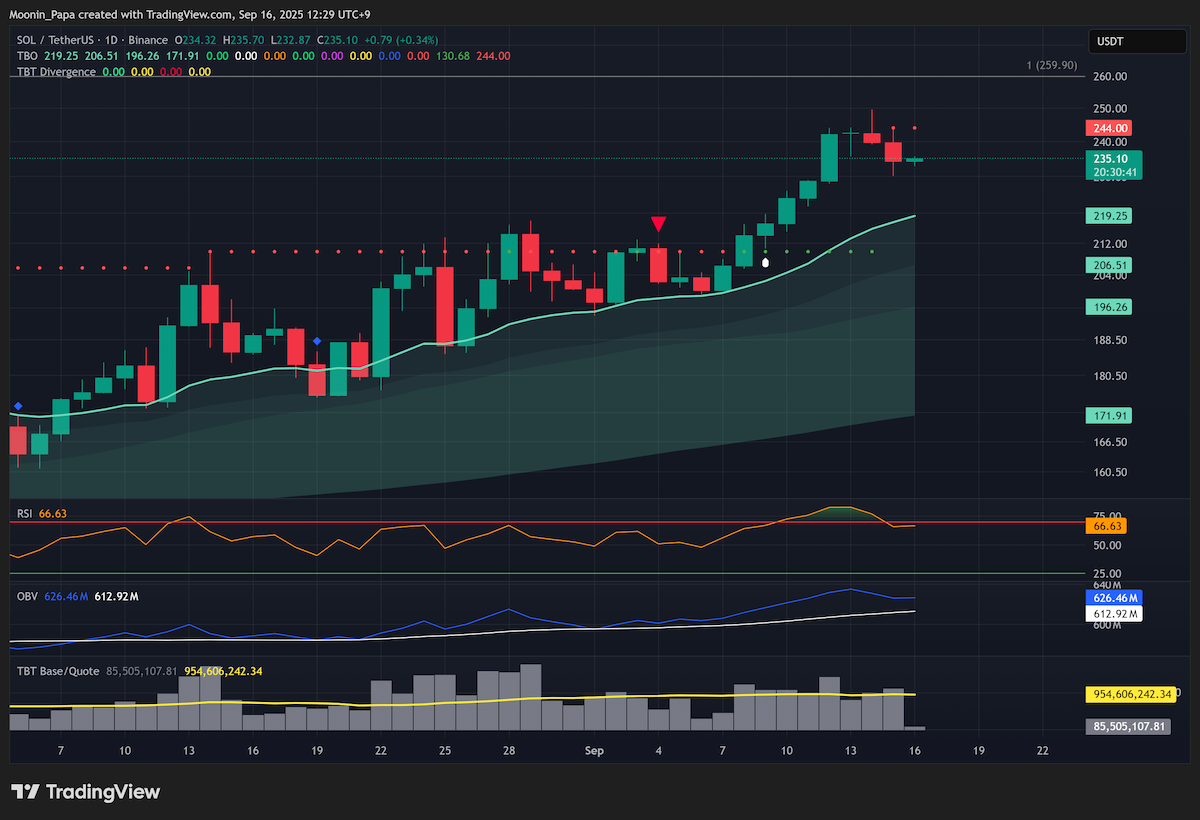This screenshot has height=820, width=1200.
Task: Click the 1 (259.90) horizontal line label
Action: click(x=1052, y=65)
